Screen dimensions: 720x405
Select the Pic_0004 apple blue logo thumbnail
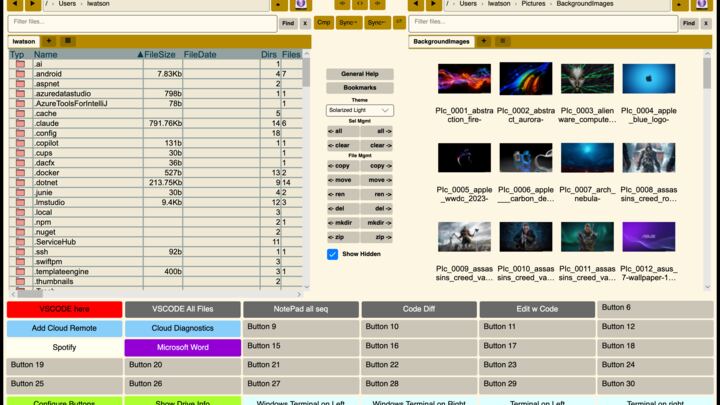pyautogui.click(x=648, y=79)
